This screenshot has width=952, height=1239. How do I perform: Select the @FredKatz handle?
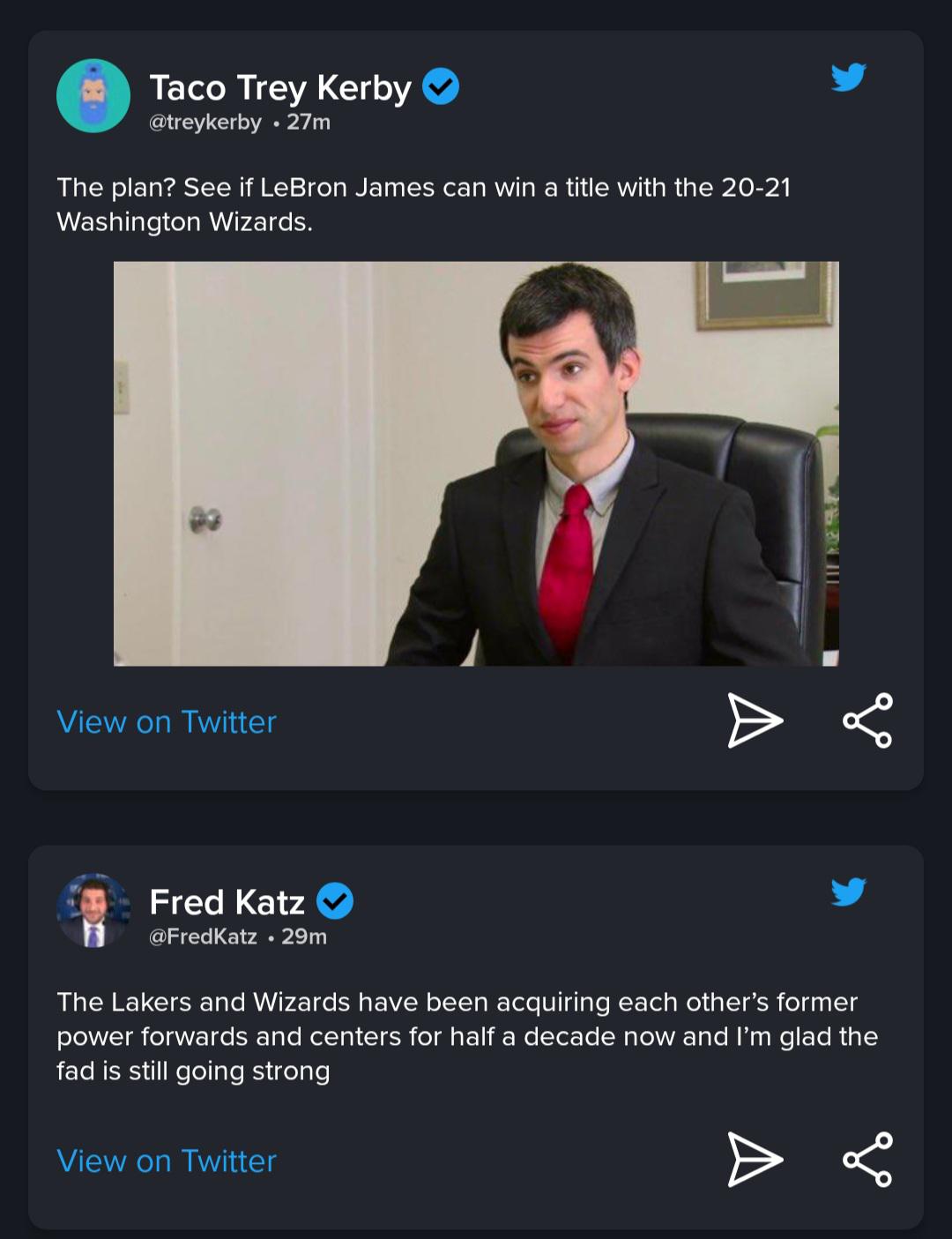click(x=203, y=937)
